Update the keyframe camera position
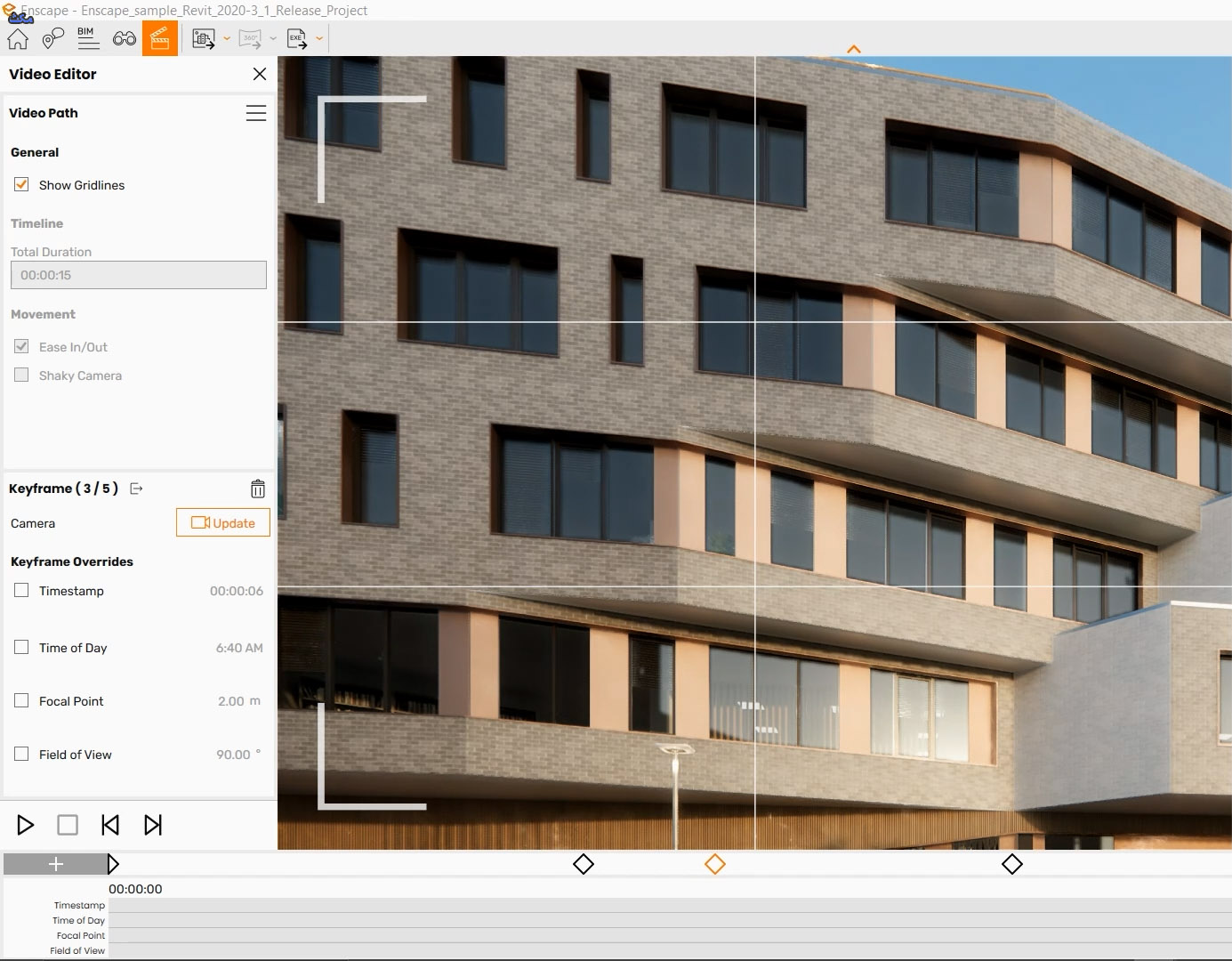1232x961 pixels. (223, 523)
